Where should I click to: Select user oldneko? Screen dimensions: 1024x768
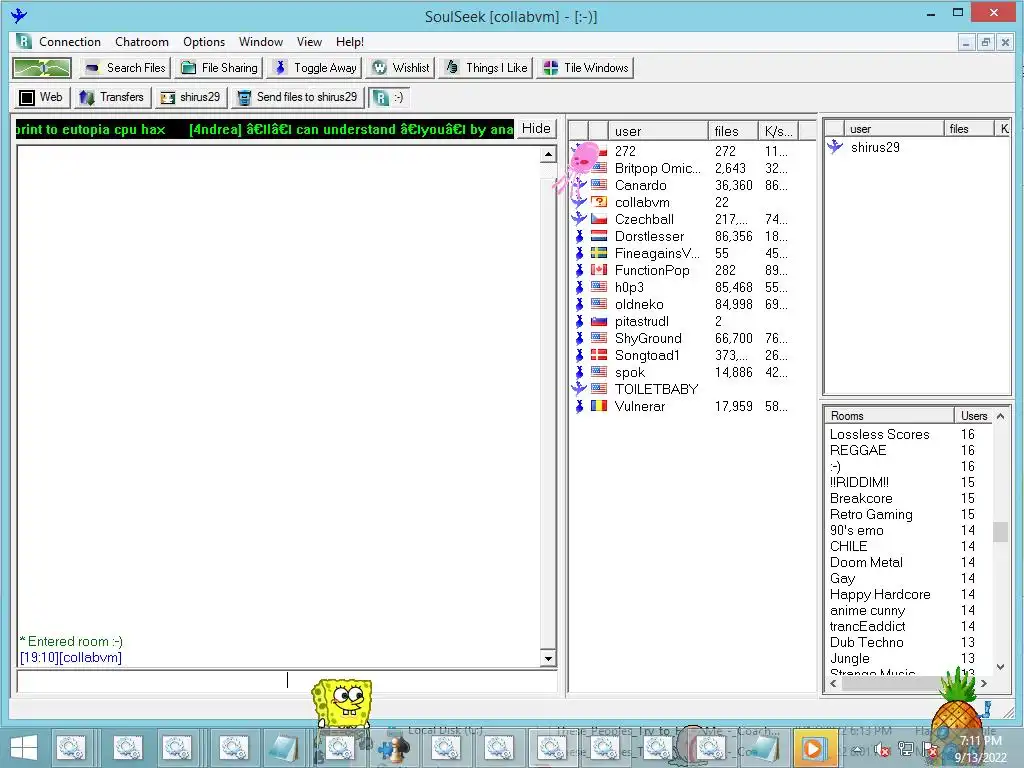[639, 304]
